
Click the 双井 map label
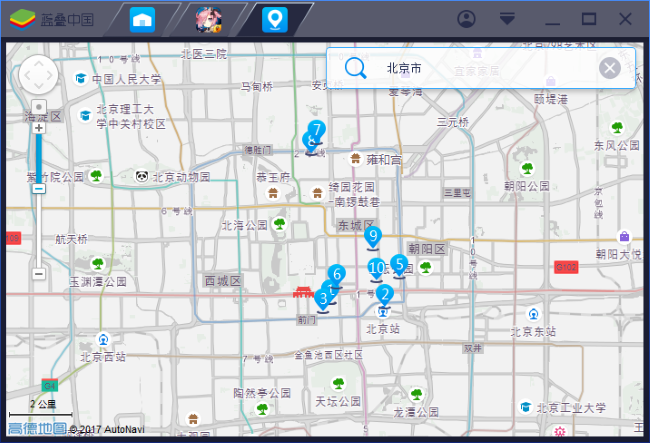tap(473, 349)
